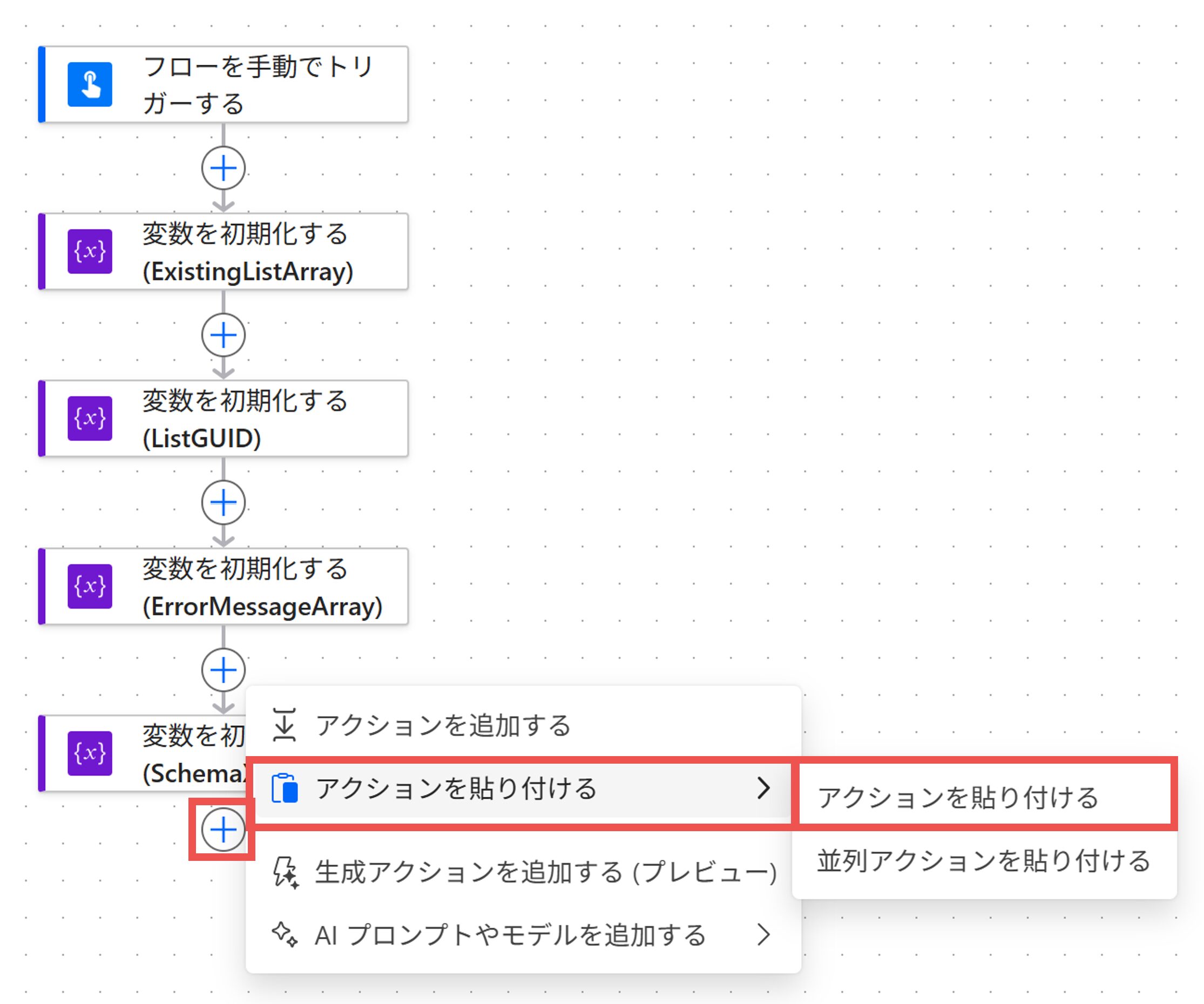Click the Schema variable icon

[90, 753]
